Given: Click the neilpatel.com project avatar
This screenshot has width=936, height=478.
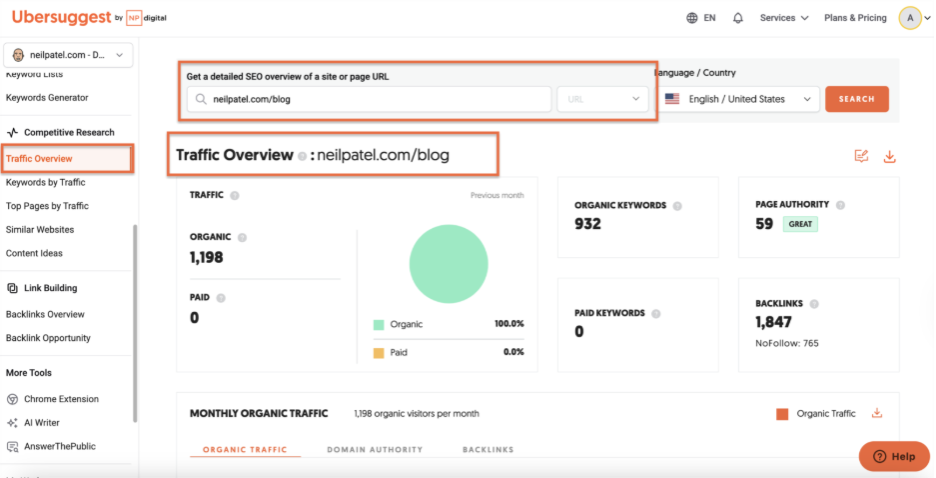Looking at the screenshot, I should (x=19, y=55).
